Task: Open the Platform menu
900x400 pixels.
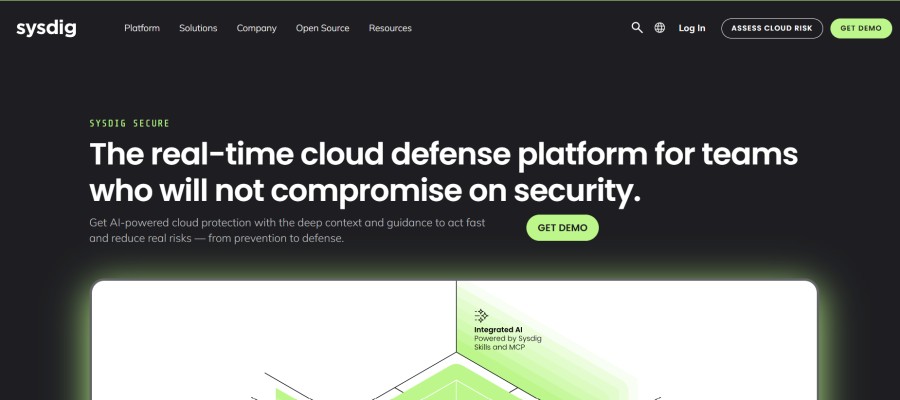Action: [x=142, y=28]
